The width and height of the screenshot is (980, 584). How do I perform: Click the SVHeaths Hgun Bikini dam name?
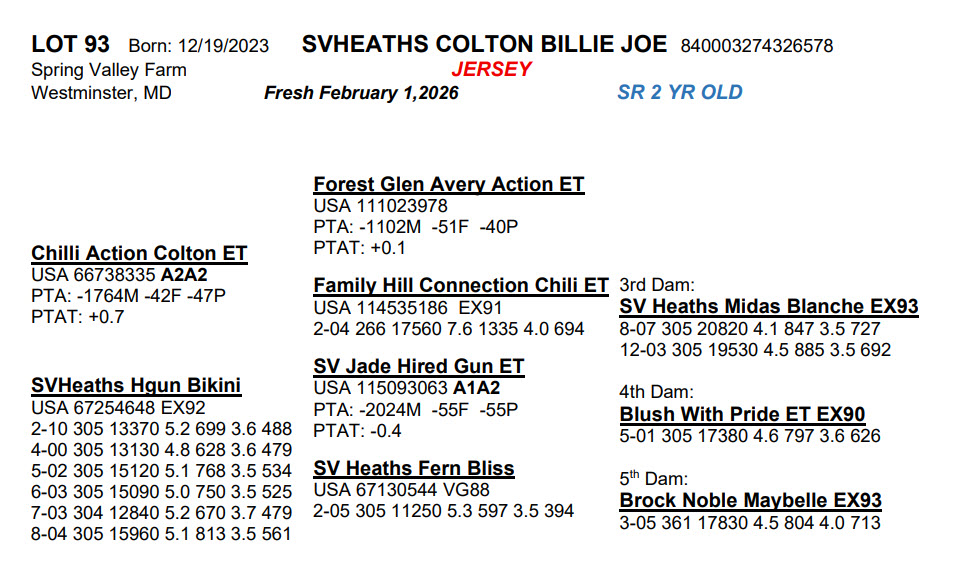[x=136, y=386]
